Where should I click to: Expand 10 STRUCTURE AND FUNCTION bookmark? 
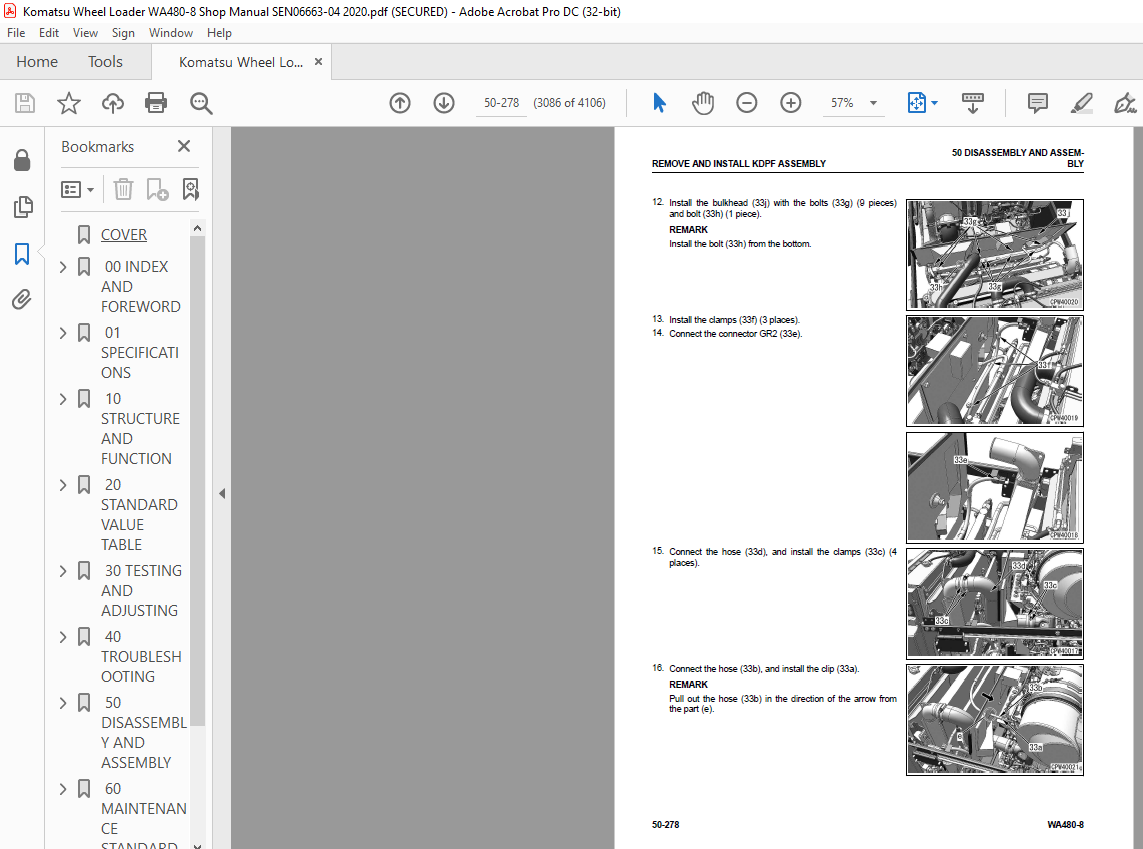pos(63,399)
